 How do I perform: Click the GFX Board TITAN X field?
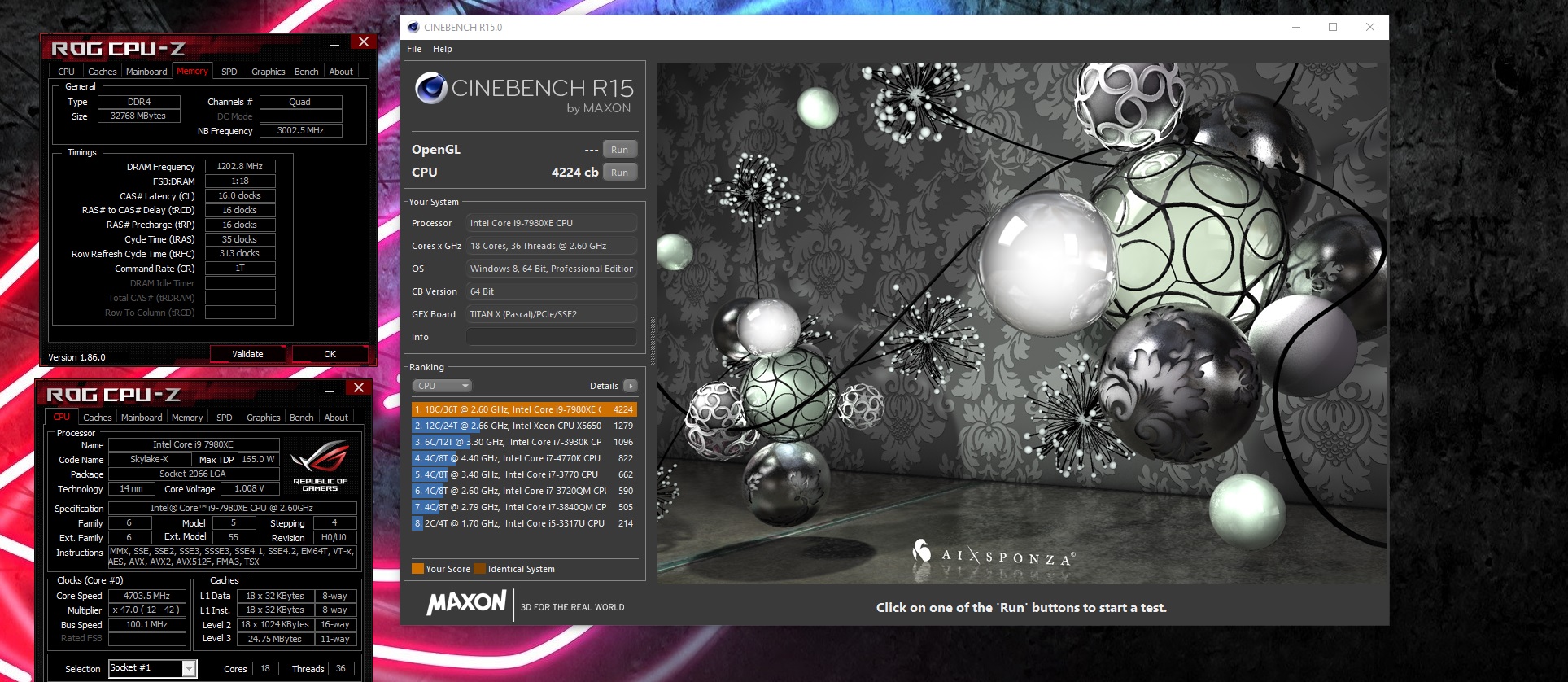pyautogui.click(x=551, y=314)
